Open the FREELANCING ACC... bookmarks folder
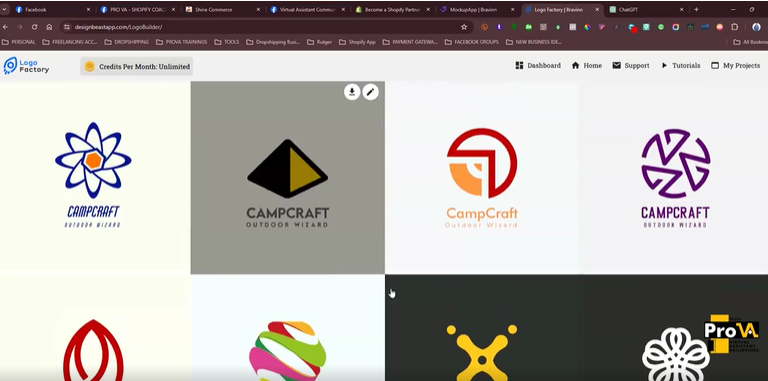The width and height of the screenshot is (768, 381). (70, 42)
